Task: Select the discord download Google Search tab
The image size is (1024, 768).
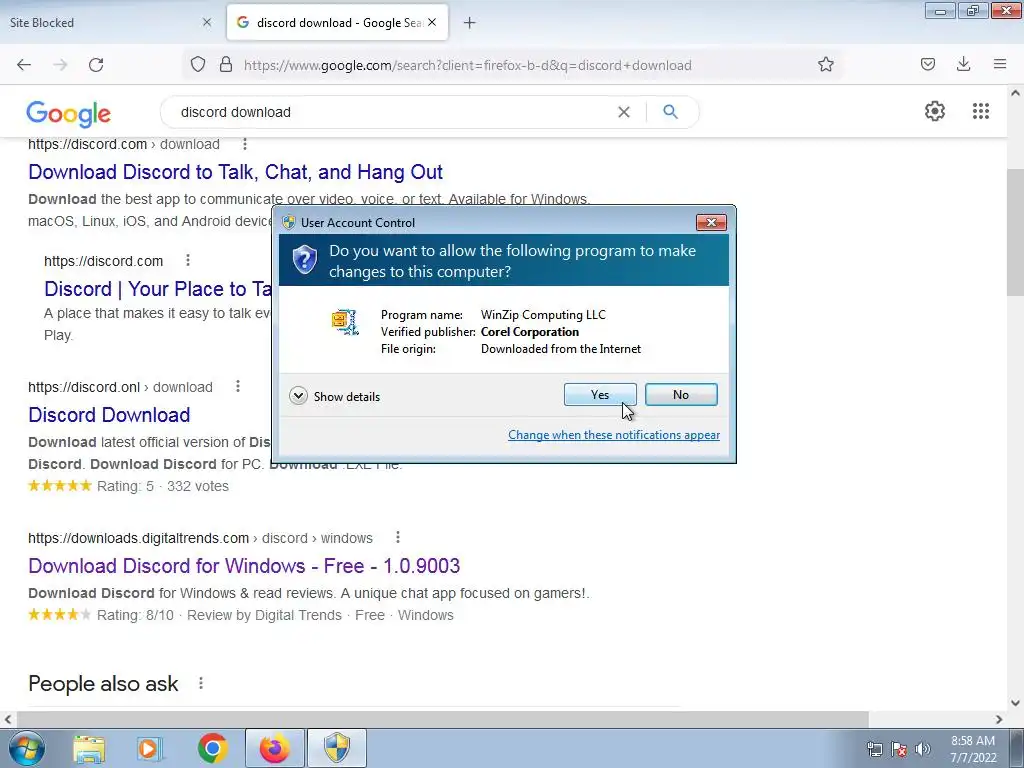Action: coord(337,22)
